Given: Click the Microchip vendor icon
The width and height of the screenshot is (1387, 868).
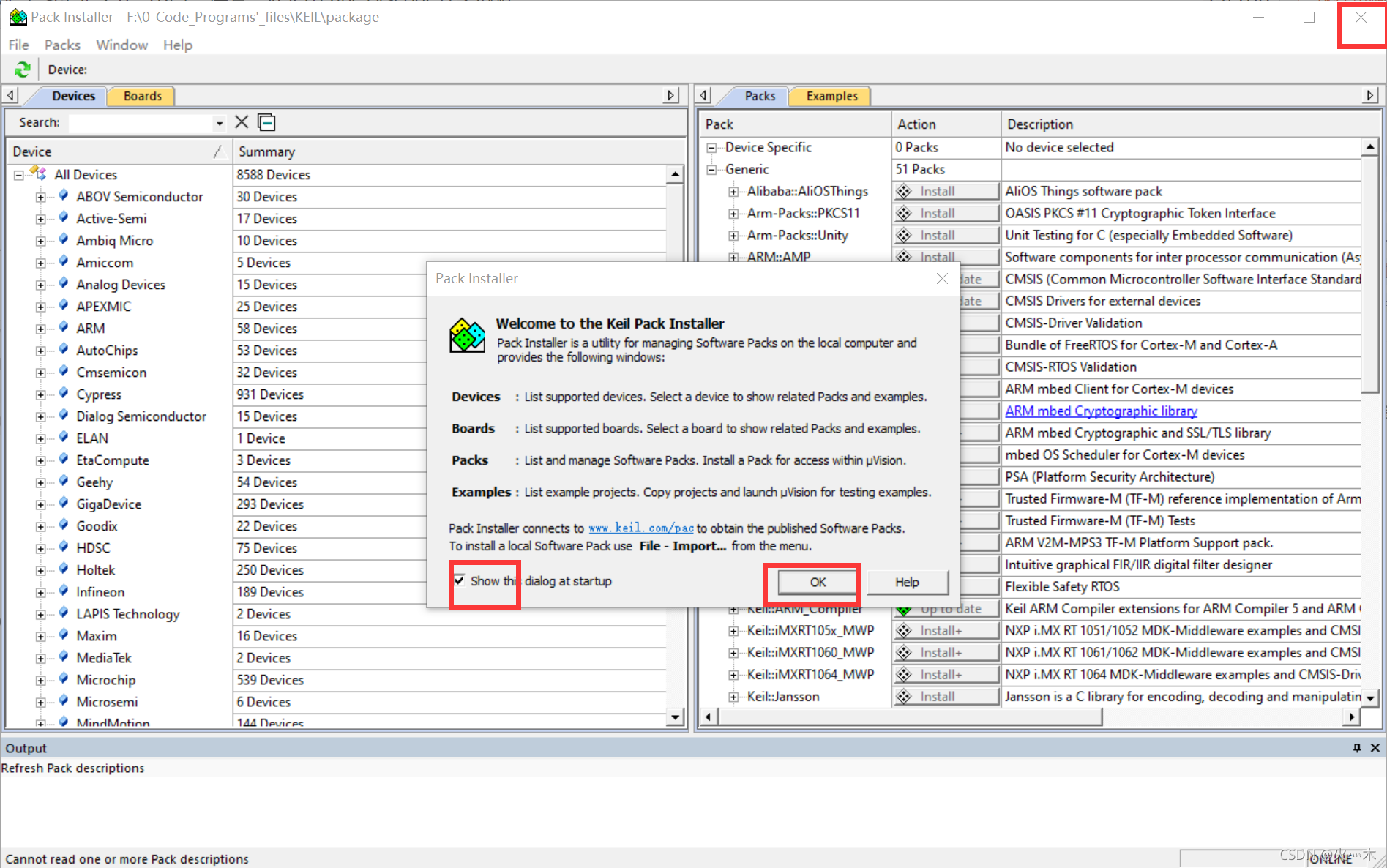Looking at the screenshot, I should pos(64,678).
